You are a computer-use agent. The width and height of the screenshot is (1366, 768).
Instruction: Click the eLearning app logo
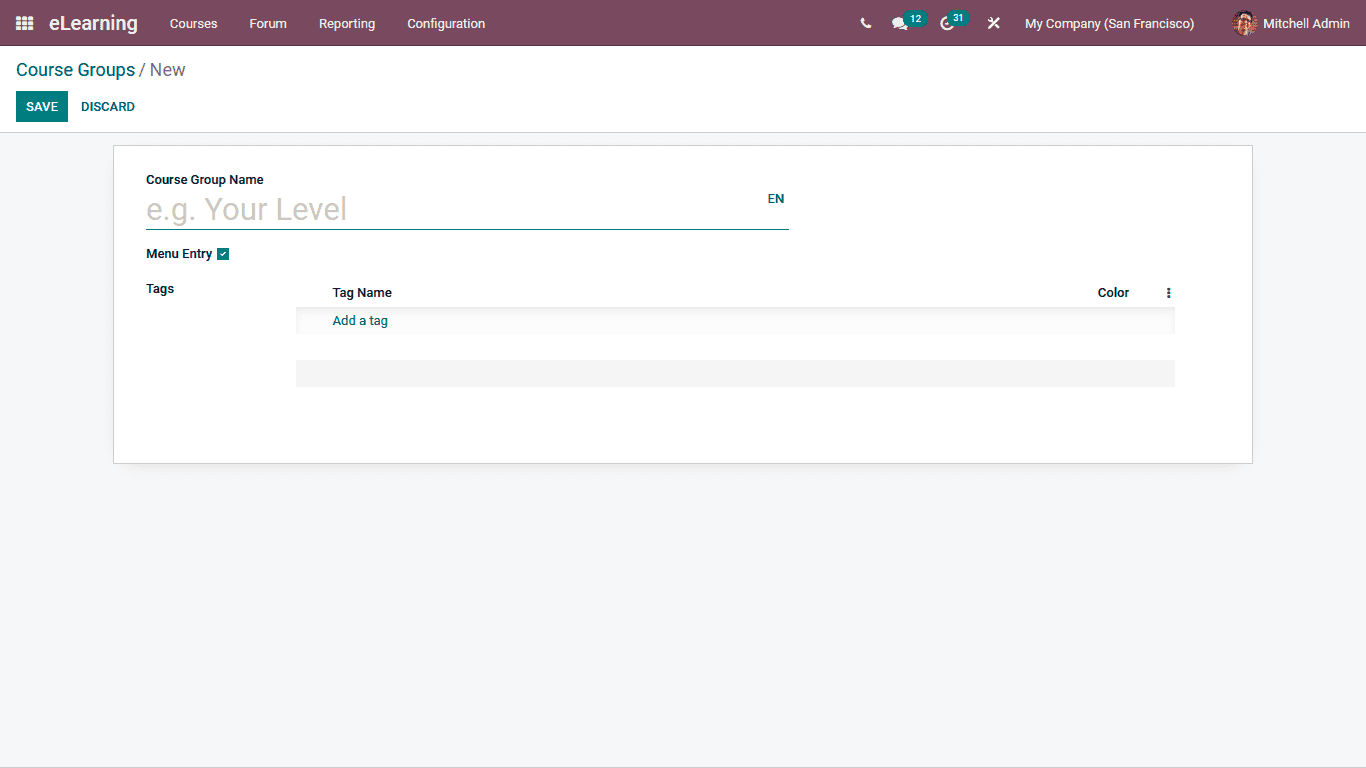[93, 23]
